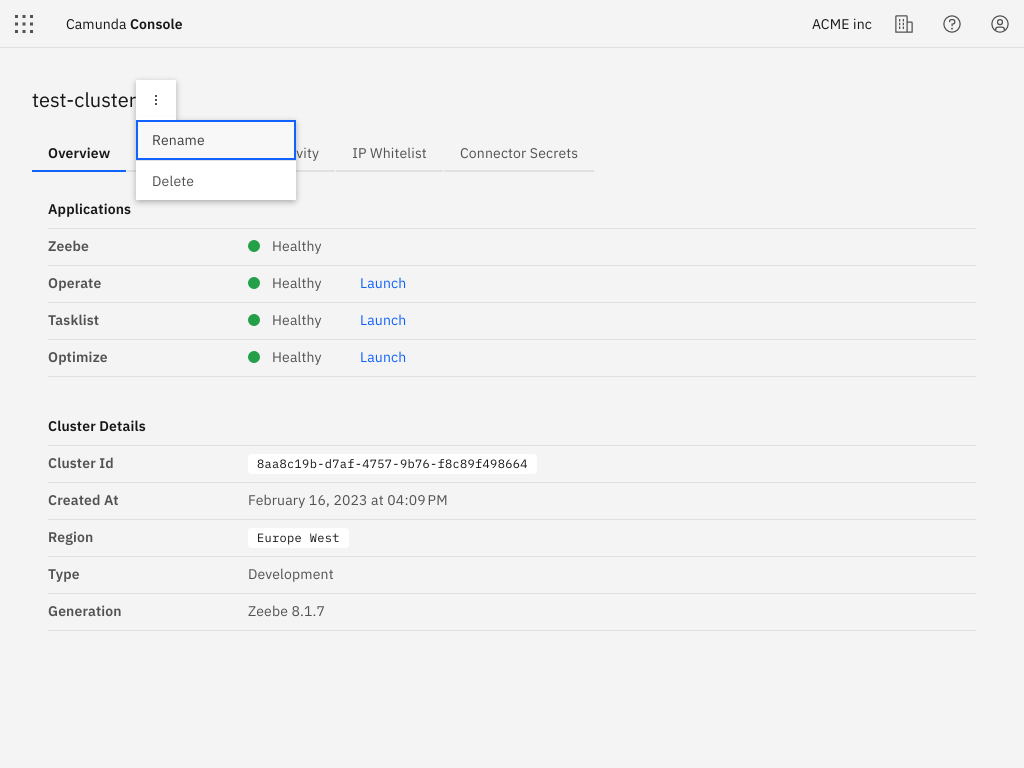Open the app switcher grid icon
The height and width of the screenshot is (768, 1024).
tap(24, 24)
